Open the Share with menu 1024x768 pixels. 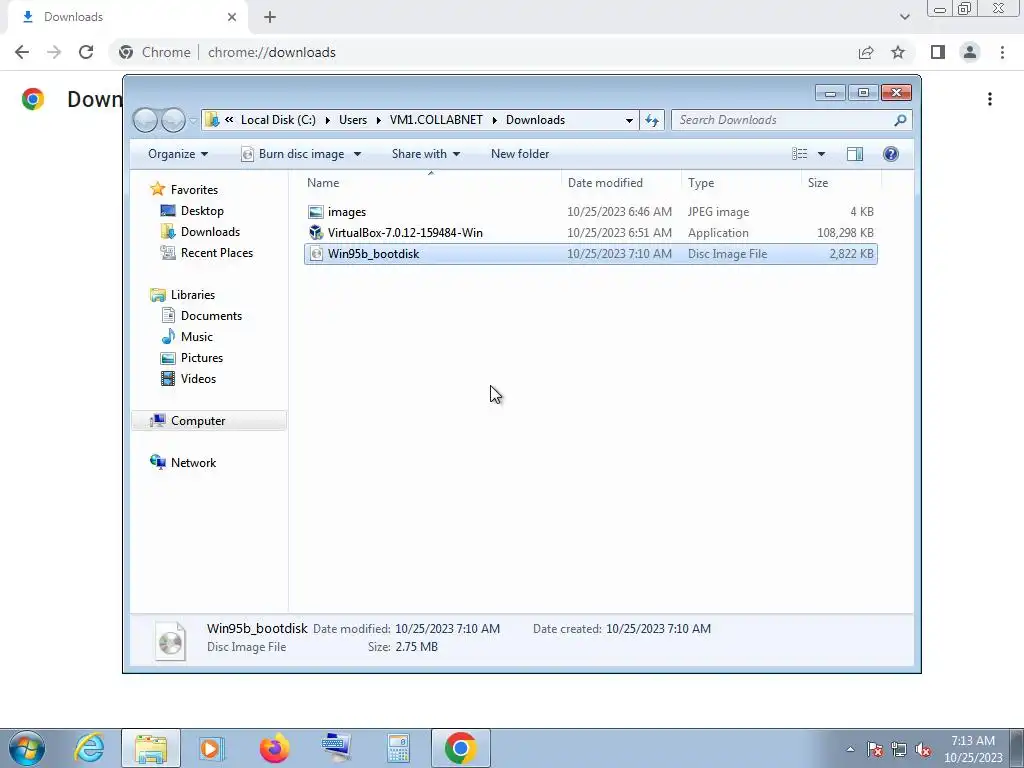tap(426, 154)
